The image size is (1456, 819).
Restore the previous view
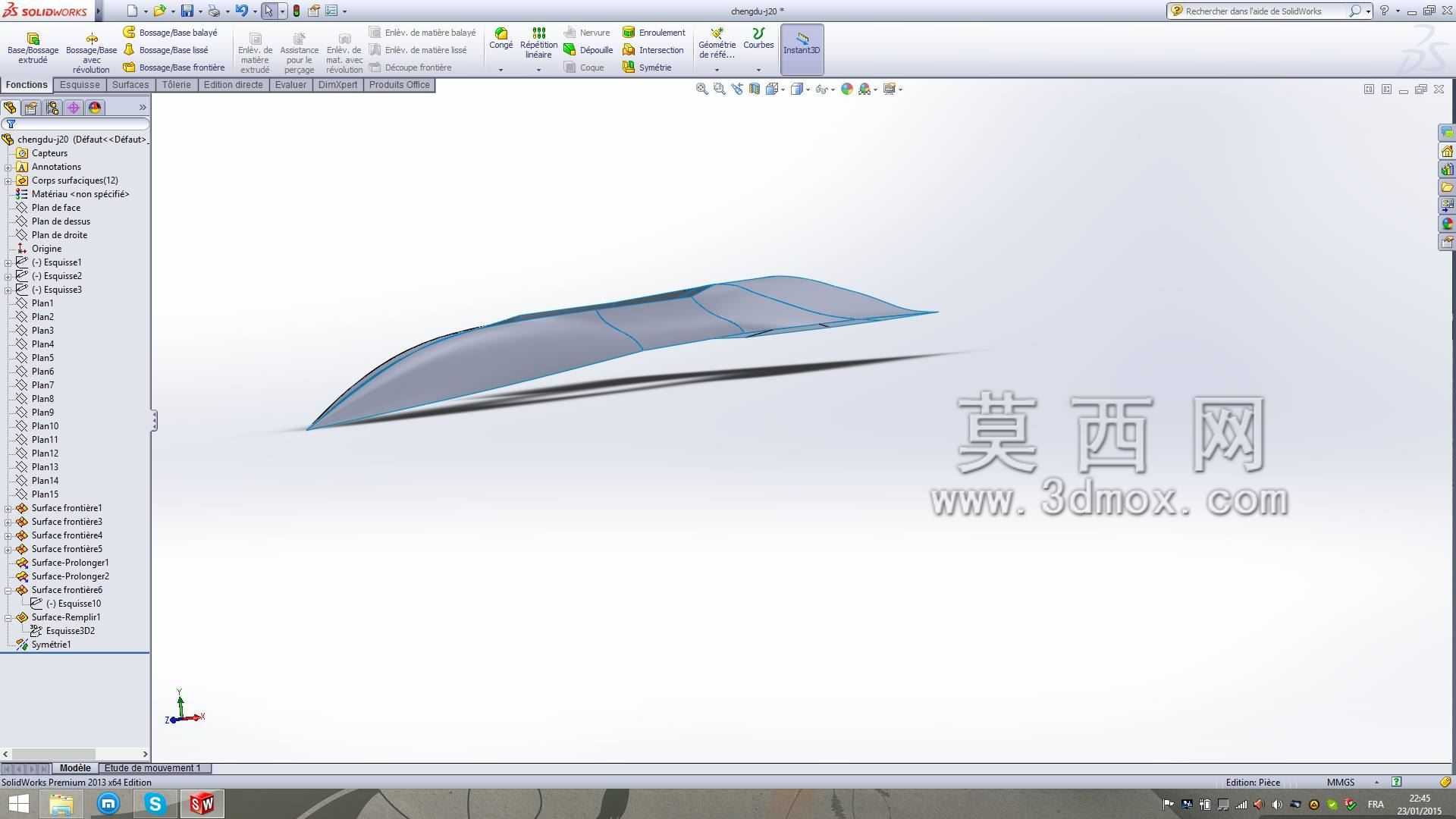(736, 89)
